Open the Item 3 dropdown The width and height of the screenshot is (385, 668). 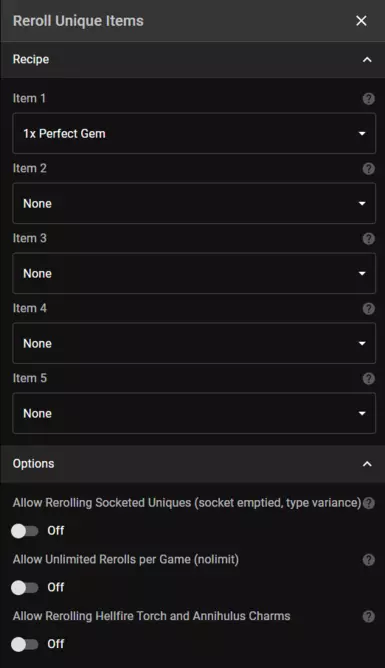click(x=194, y=273)
